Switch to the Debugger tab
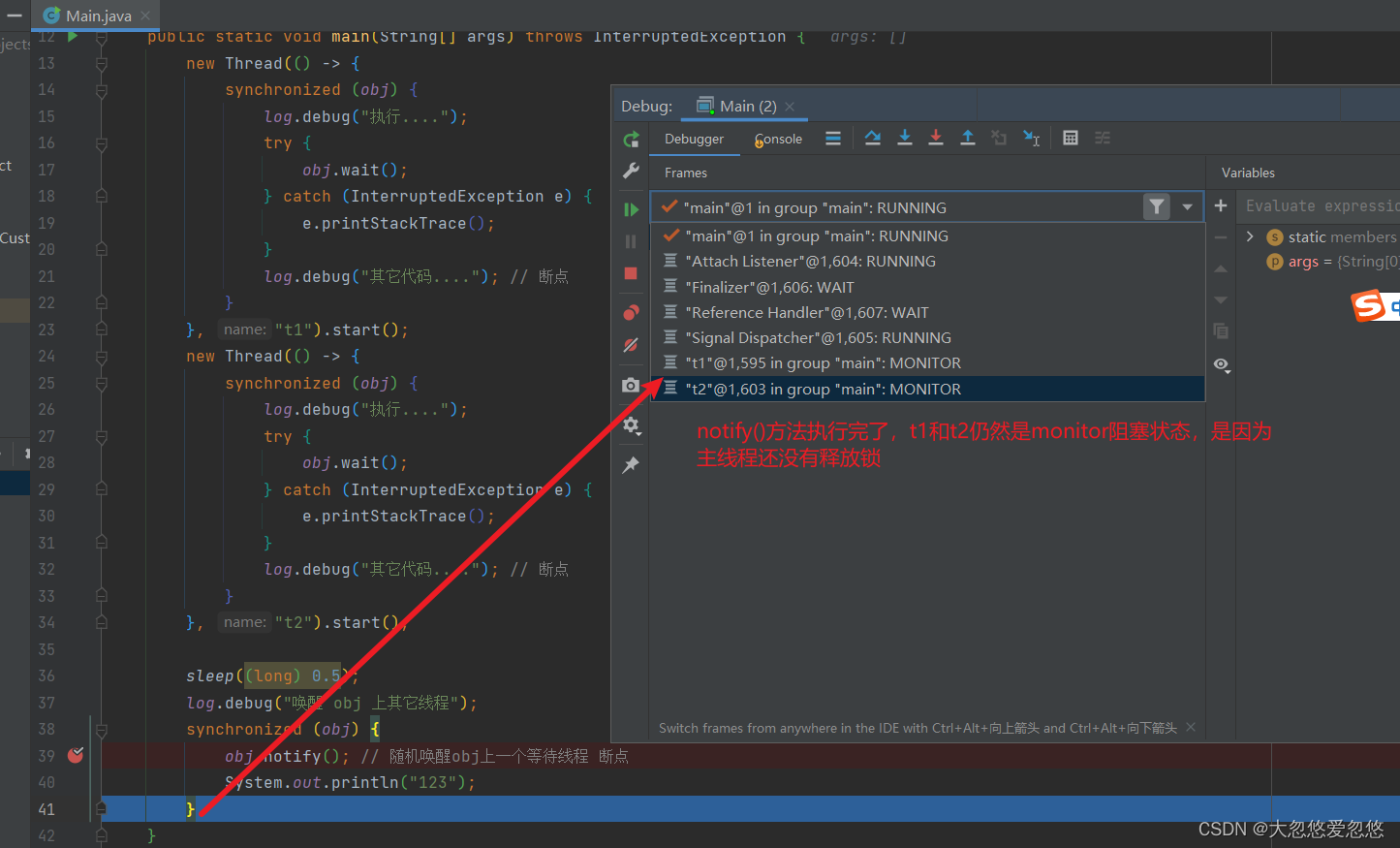The width and height of the screenshot is (1400, 848). (x=694, y=139)
